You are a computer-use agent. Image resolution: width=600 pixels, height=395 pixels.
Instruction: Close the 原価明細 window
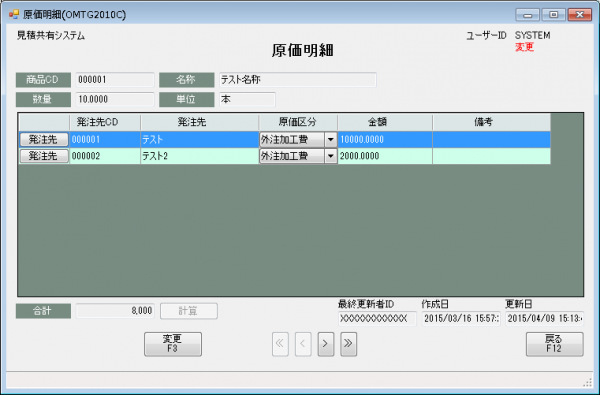580,15
